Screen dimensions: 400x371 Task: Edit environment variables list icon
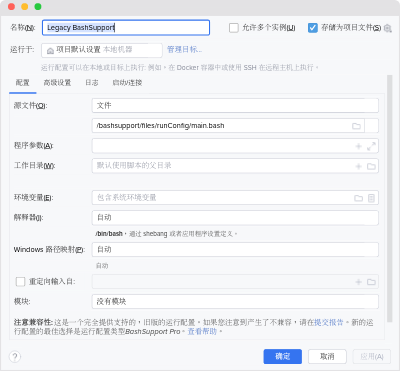pyautogui.click(x=371, y=198)
